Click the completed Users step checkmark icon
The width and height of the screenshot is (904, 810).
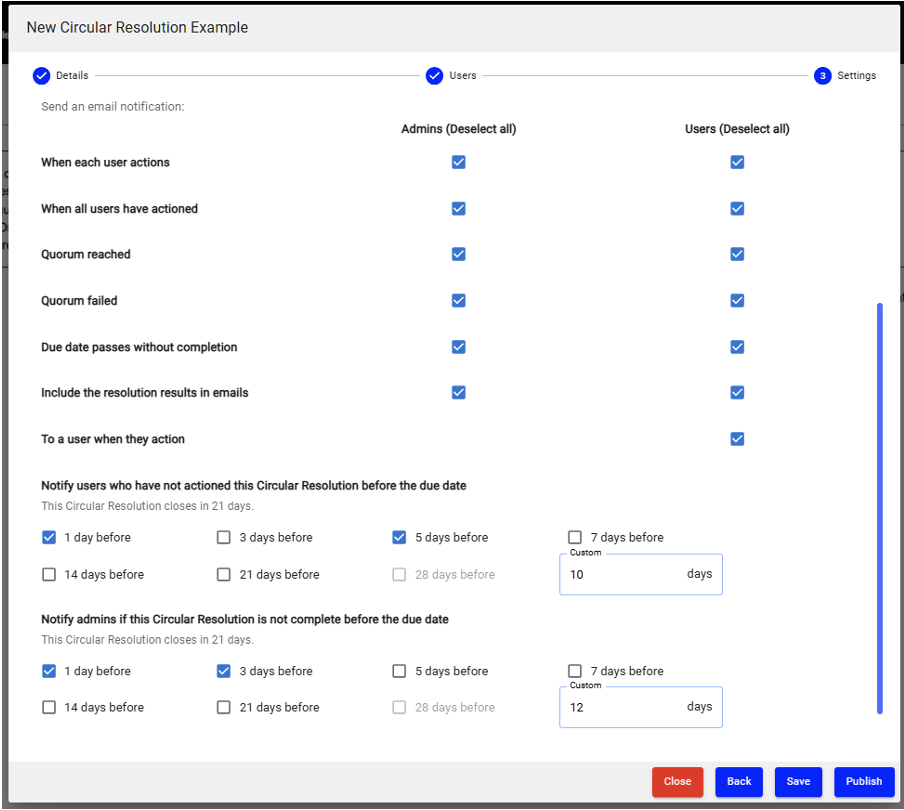tap(434, 75)
